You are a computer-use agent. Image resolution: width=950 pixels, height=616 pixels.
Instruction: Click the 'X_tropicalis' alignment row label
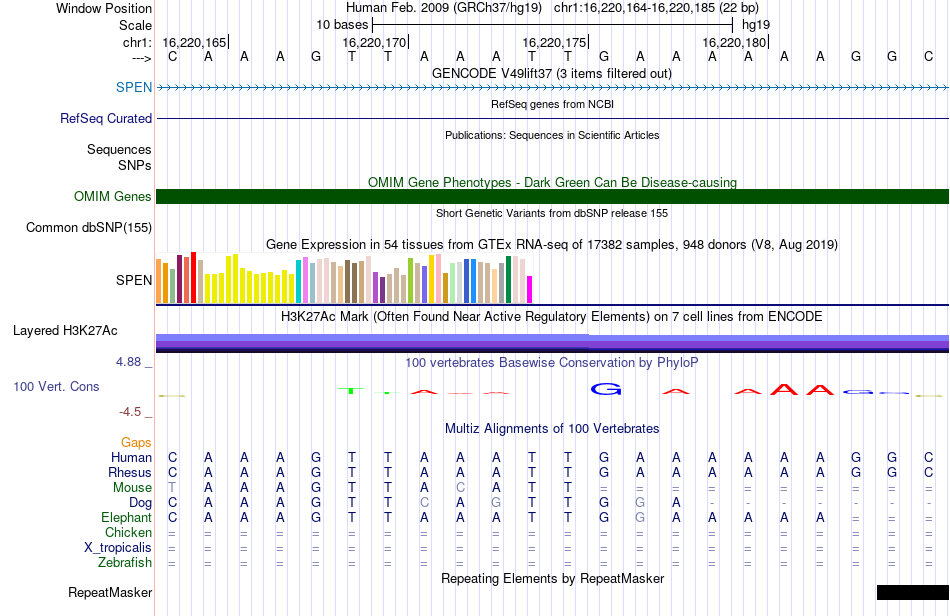click(118, 548)
